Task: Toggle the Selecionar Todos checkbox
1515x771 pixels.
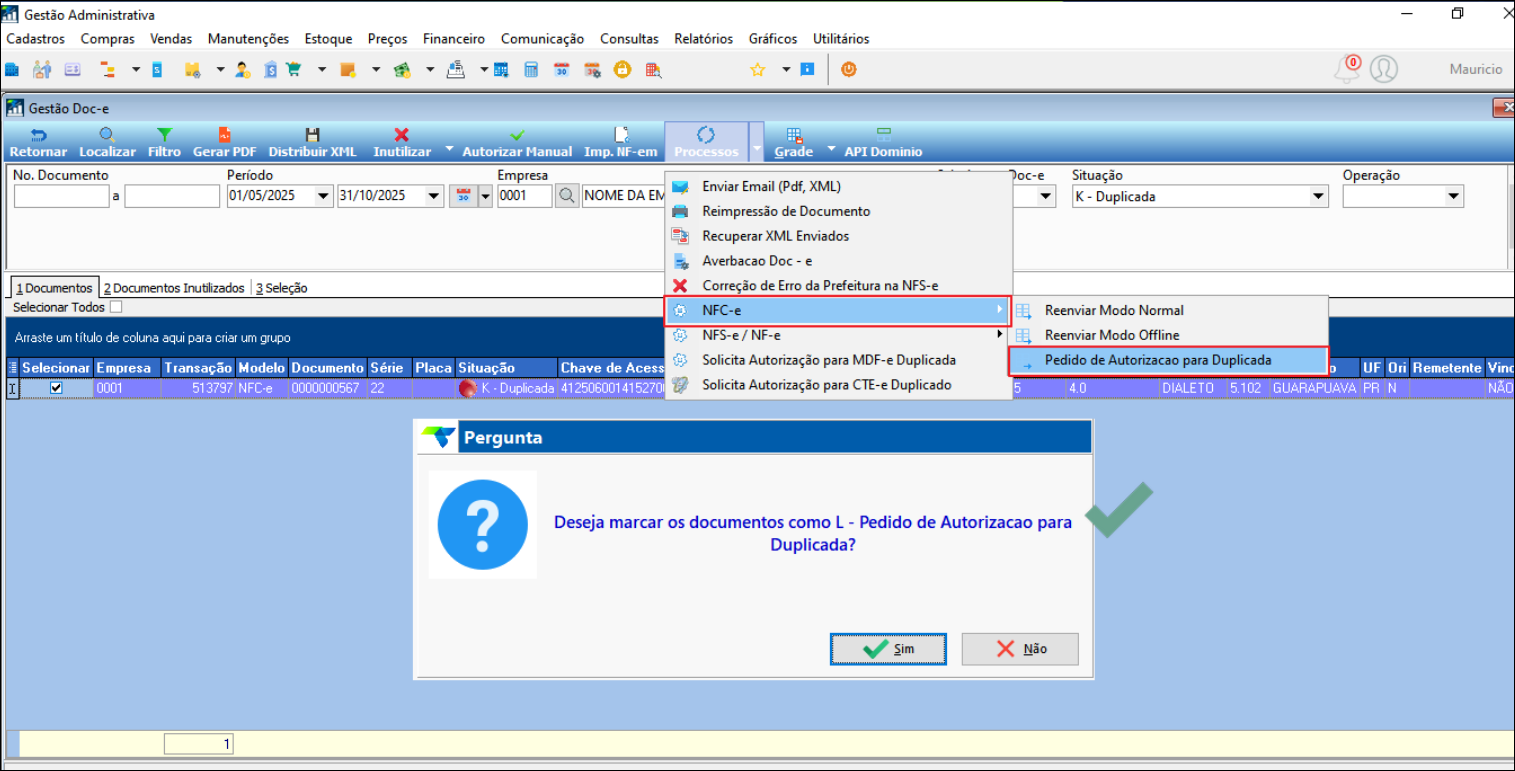Action: pos(116,307)
